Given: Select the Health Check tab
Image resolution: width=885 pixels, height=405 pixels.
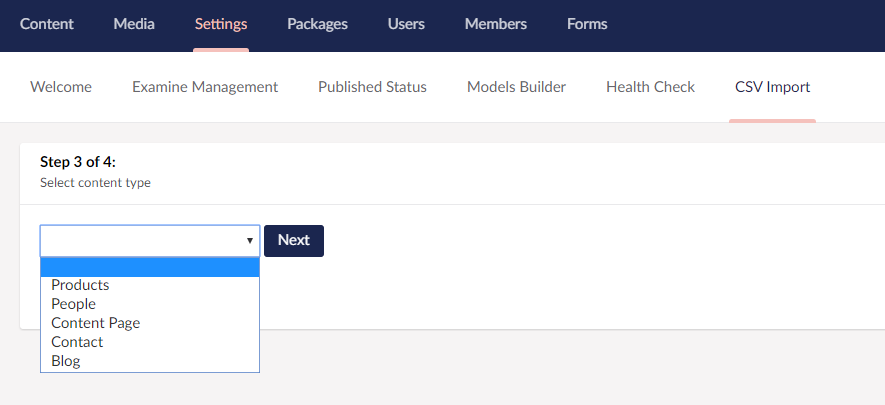Looking at the screenshot, I should (650, 87).
